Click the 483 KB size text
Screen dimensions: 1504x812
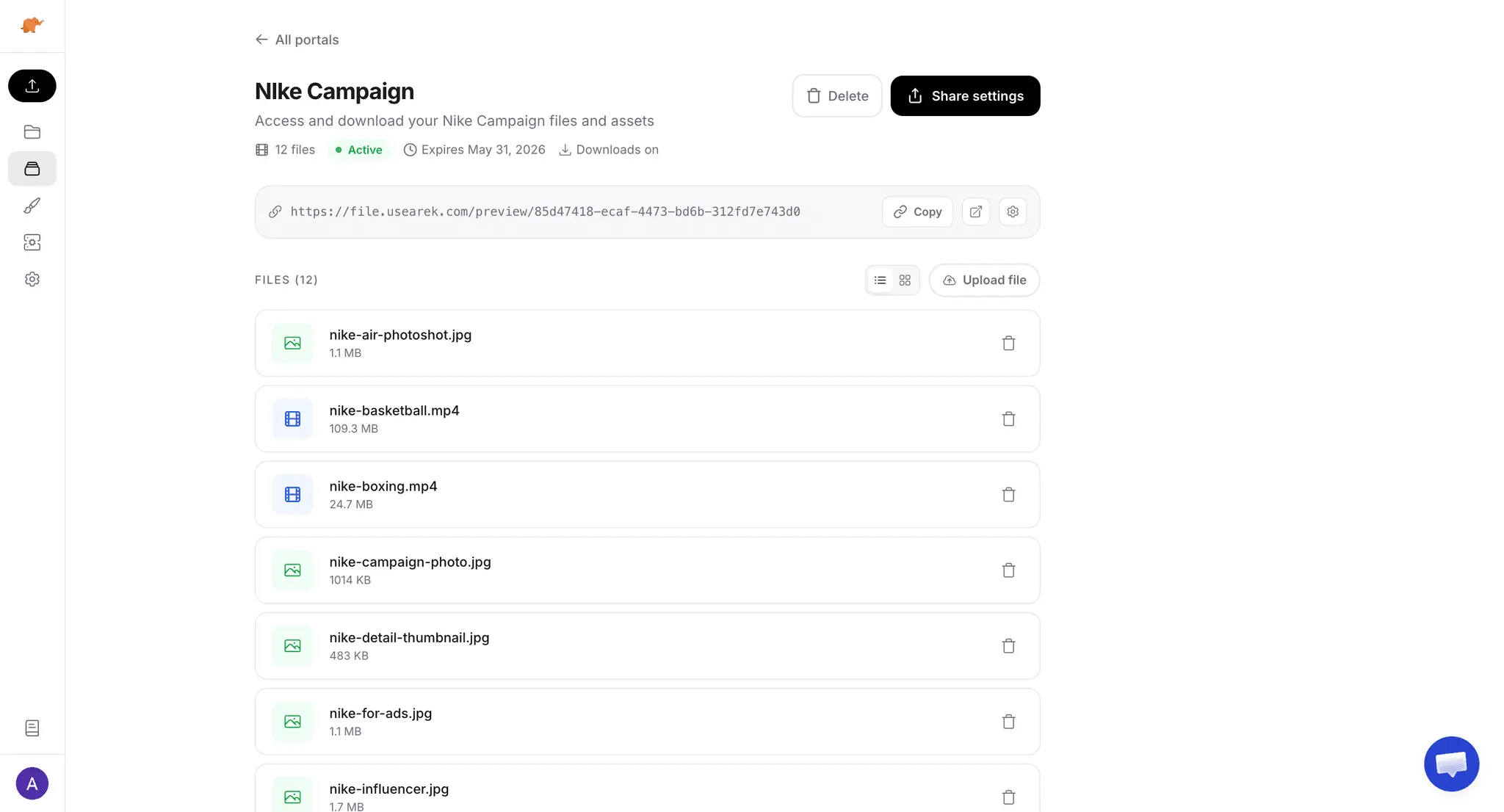[x=349, y=656]
